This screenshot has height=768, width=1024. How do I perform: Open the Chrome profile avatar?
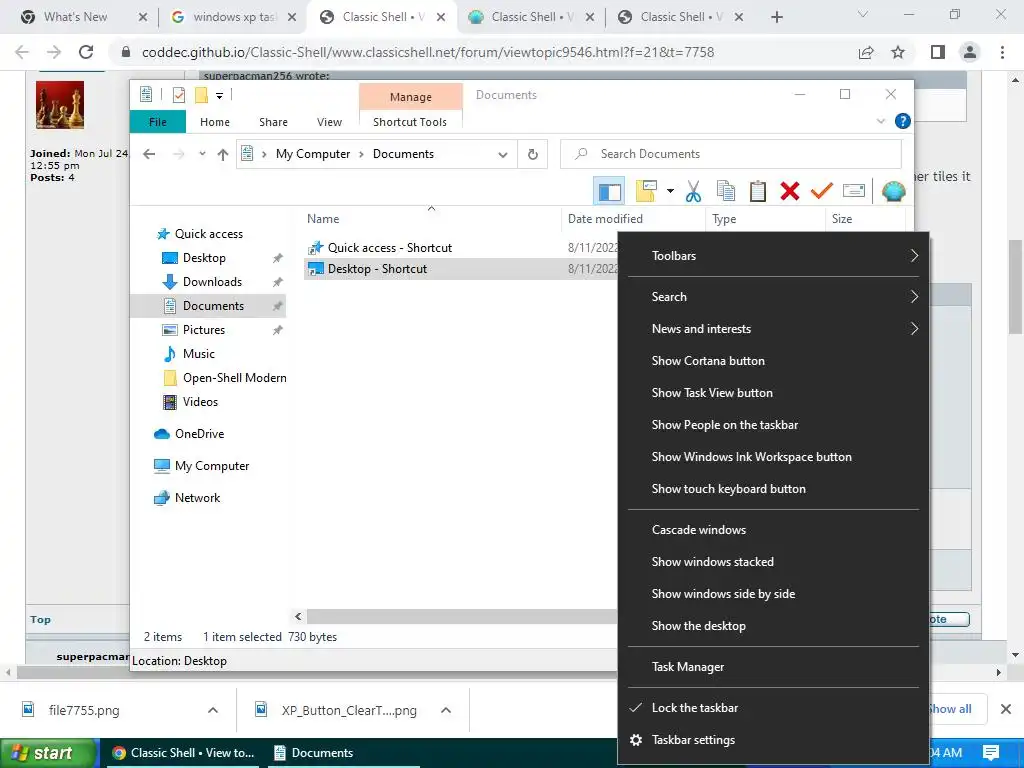(x=970, y=52)
